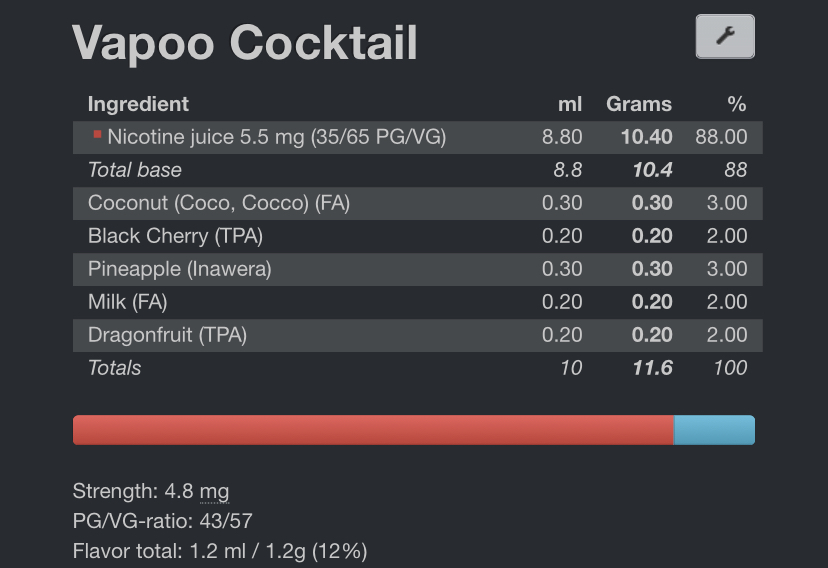This screenshot has height=568, width=828.
Task: Click the Dragonfruit (TPA) ingredient
Action: coord(167,335)
